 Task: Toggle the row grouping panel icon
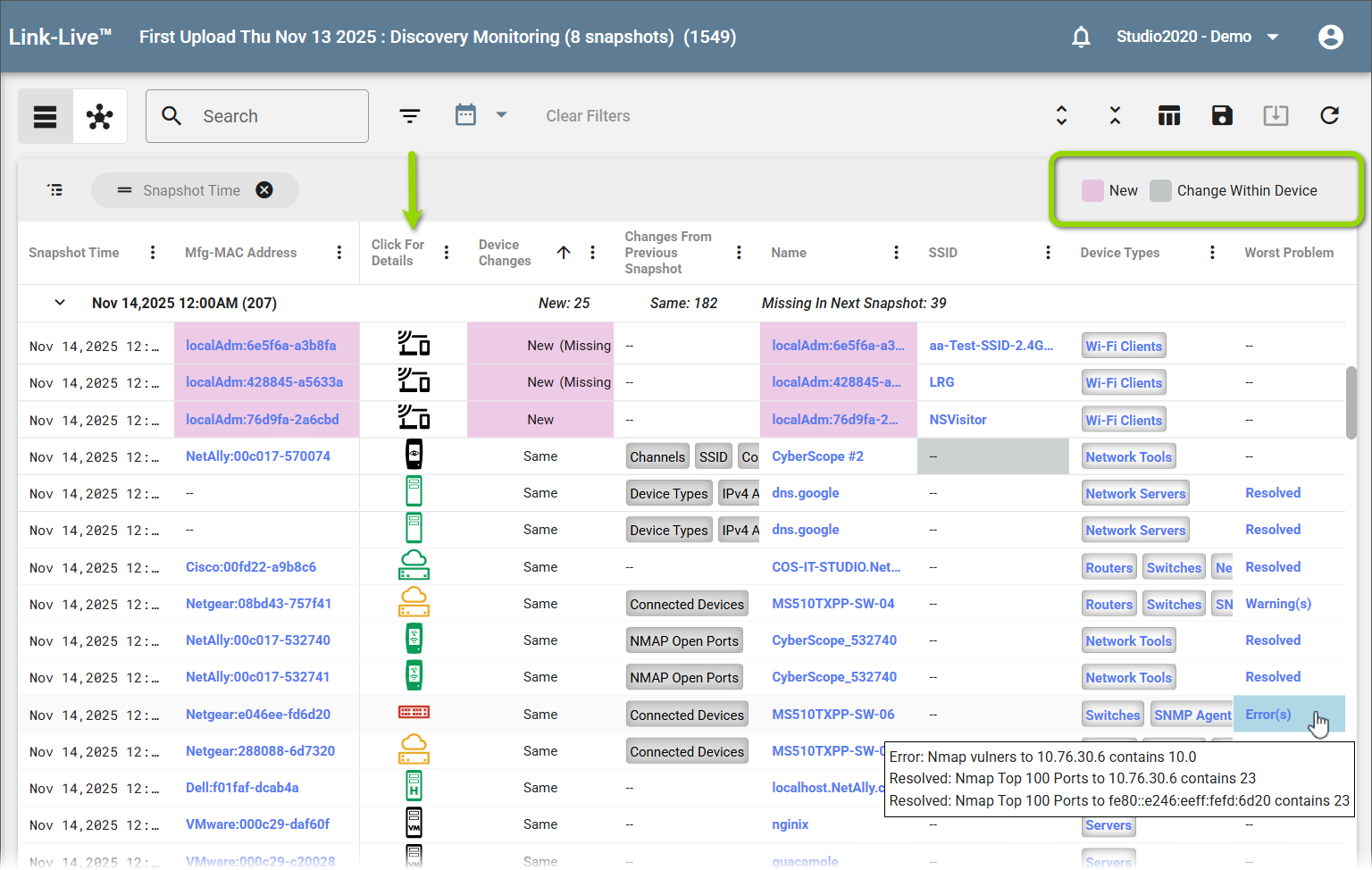[x=55, y=190]
